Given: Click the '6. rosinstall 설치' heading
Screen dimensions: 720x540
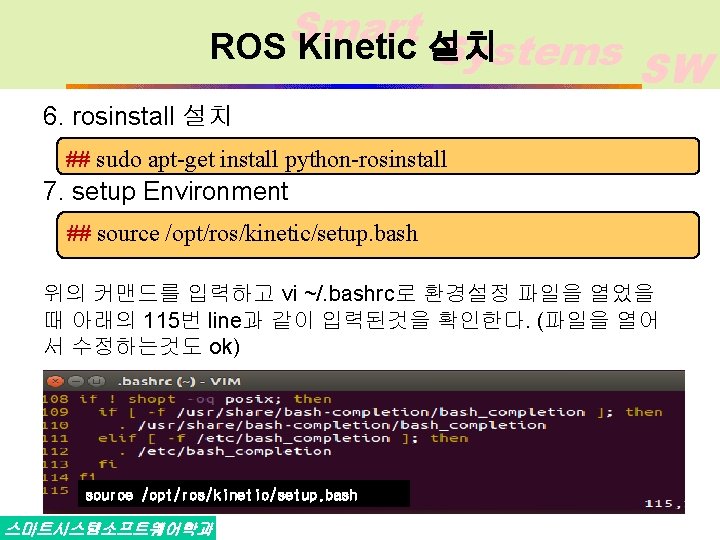Looking at the screenshot, I should 137,116.
